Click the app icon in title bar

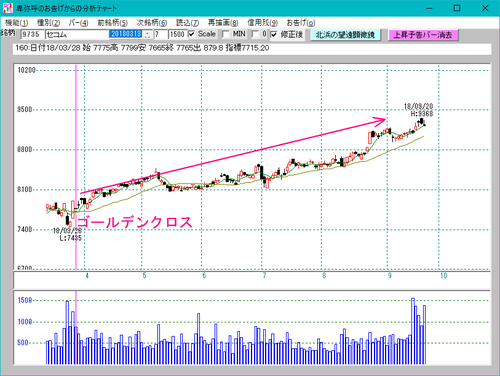(x=8, y=8)
